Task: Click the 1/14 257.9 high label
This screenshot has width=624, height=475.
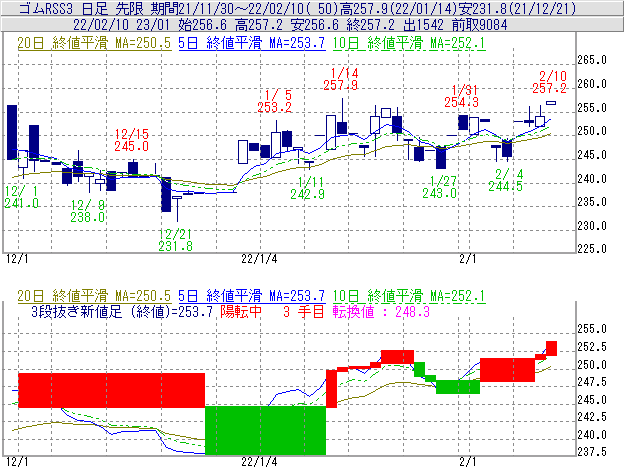Action: (341, 79)
